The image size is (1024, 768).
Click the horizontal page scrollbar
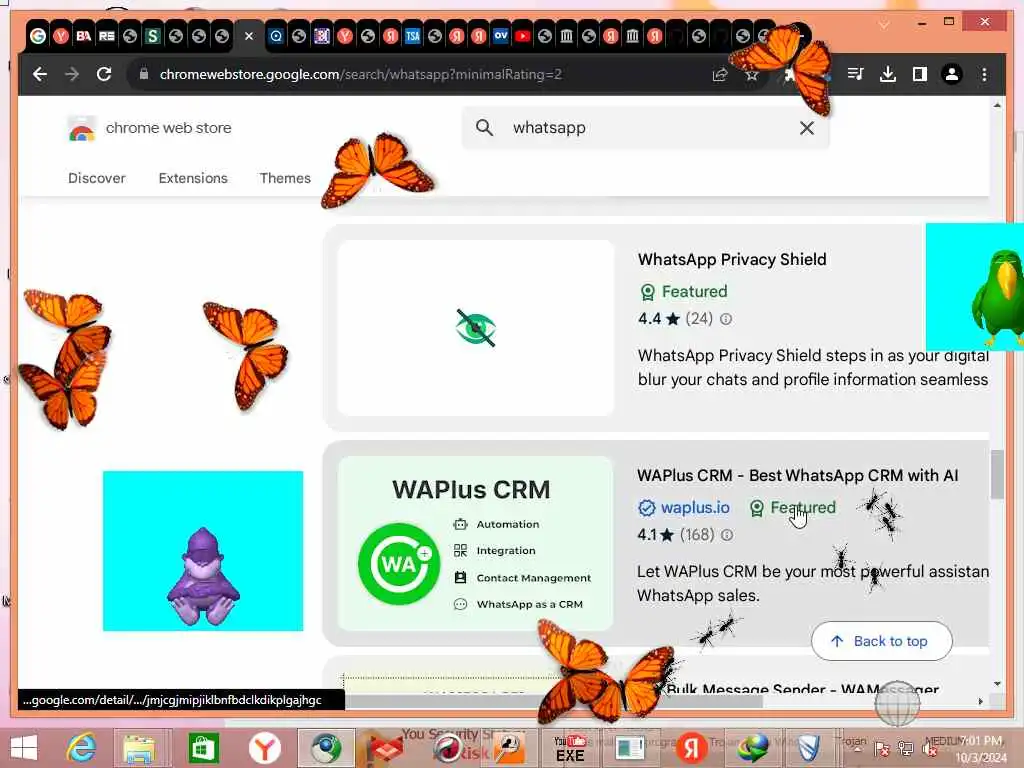pos(553,701)
